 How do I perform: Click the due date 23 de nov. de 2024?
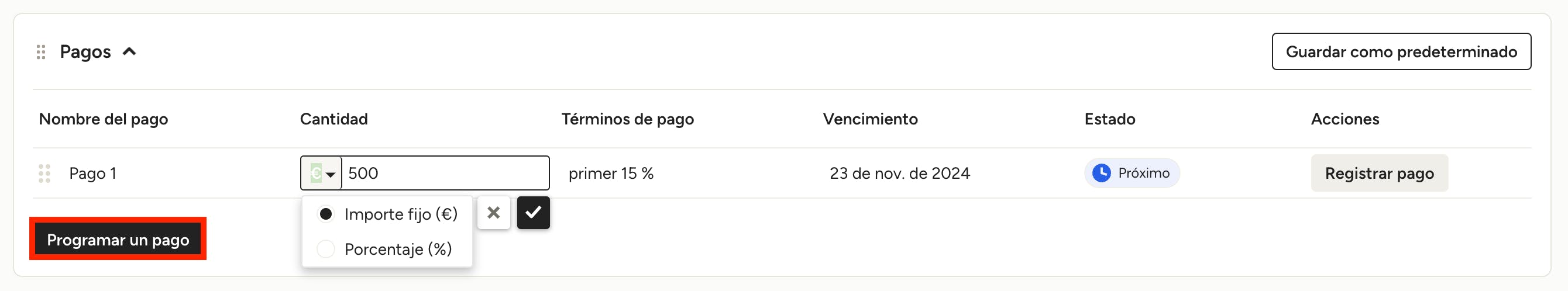coord(899,174)
